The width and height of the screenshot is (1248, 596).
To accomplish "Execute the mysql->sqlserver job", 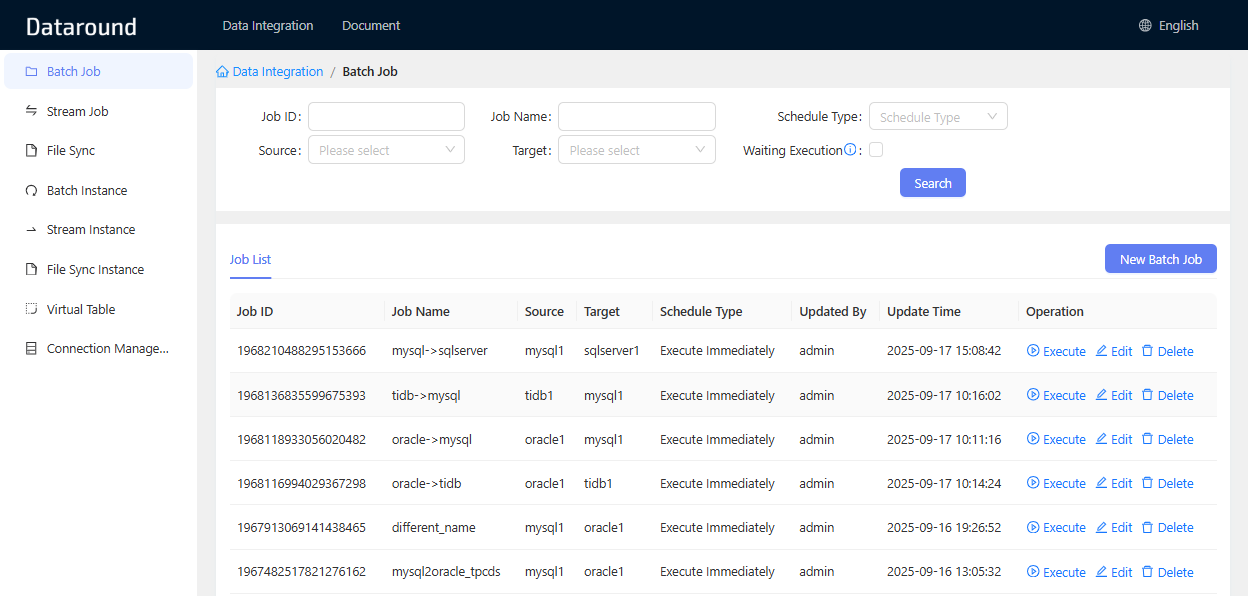I will click(1056, 352).
